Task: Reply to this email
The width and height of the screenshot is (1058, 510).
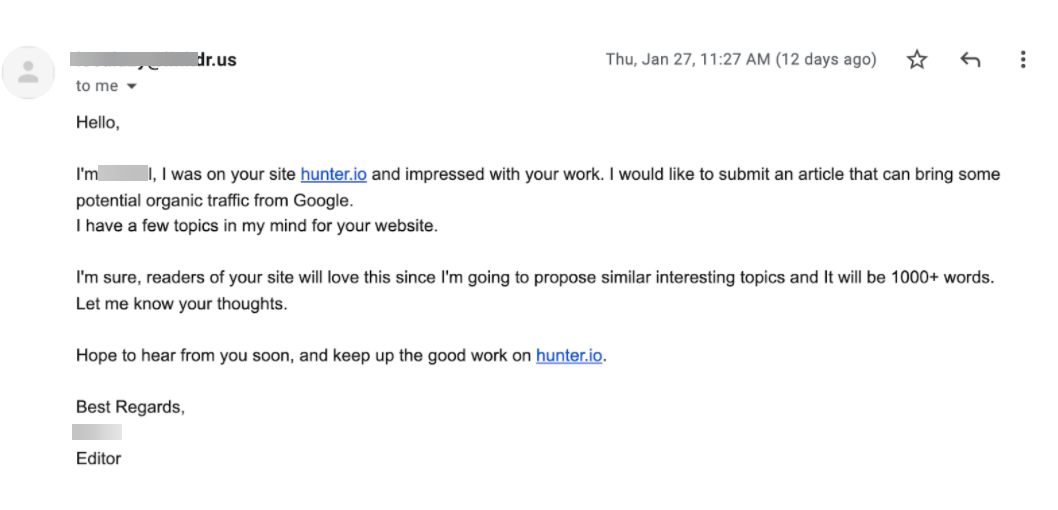Action: (x=969, y=60)
